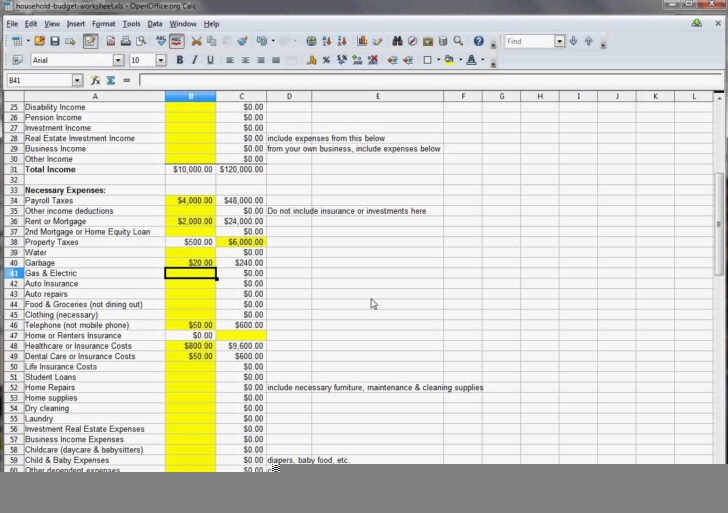Select row 31 header
This screenshot has width=728, height=513.
(x=14, y=169)
